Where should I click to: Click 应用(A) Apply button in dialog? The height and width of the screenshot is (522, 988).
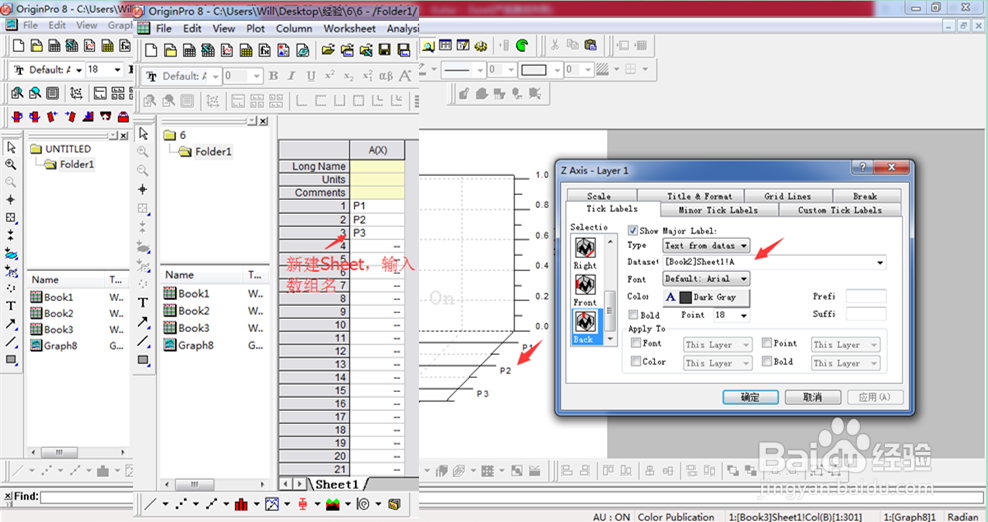875,397
